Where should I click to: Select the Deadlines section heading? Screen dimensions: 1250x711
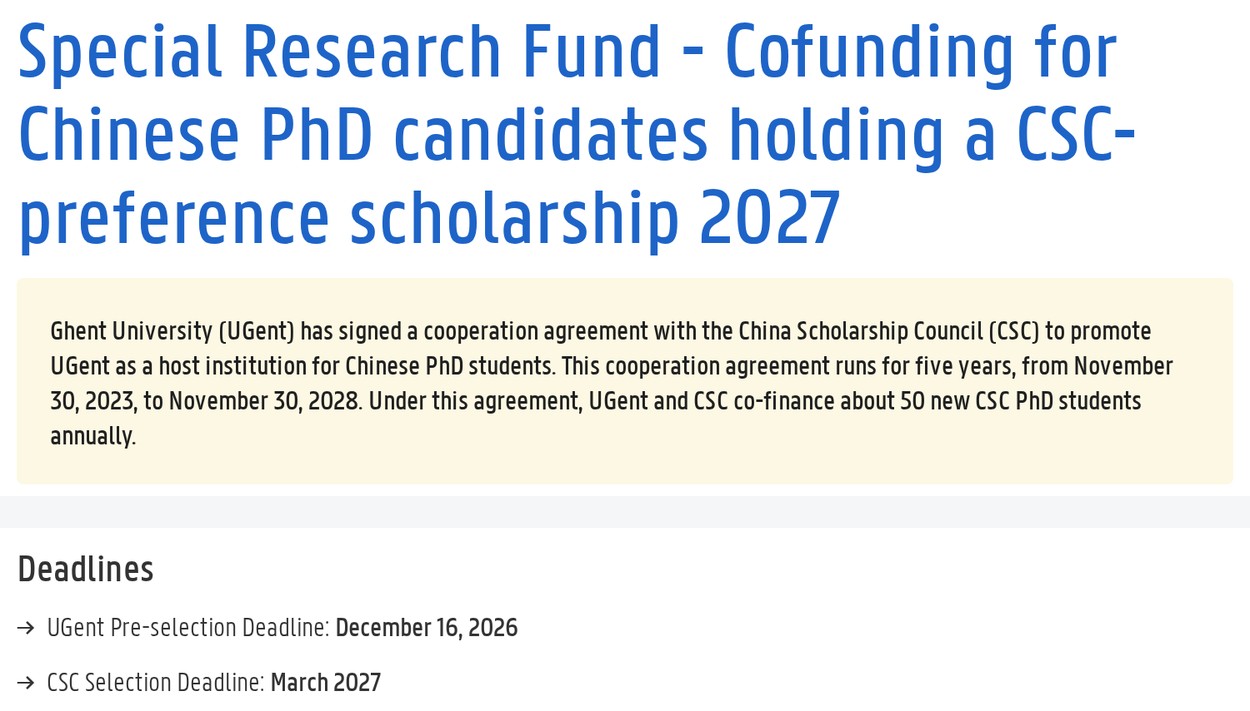coord(86,569)
